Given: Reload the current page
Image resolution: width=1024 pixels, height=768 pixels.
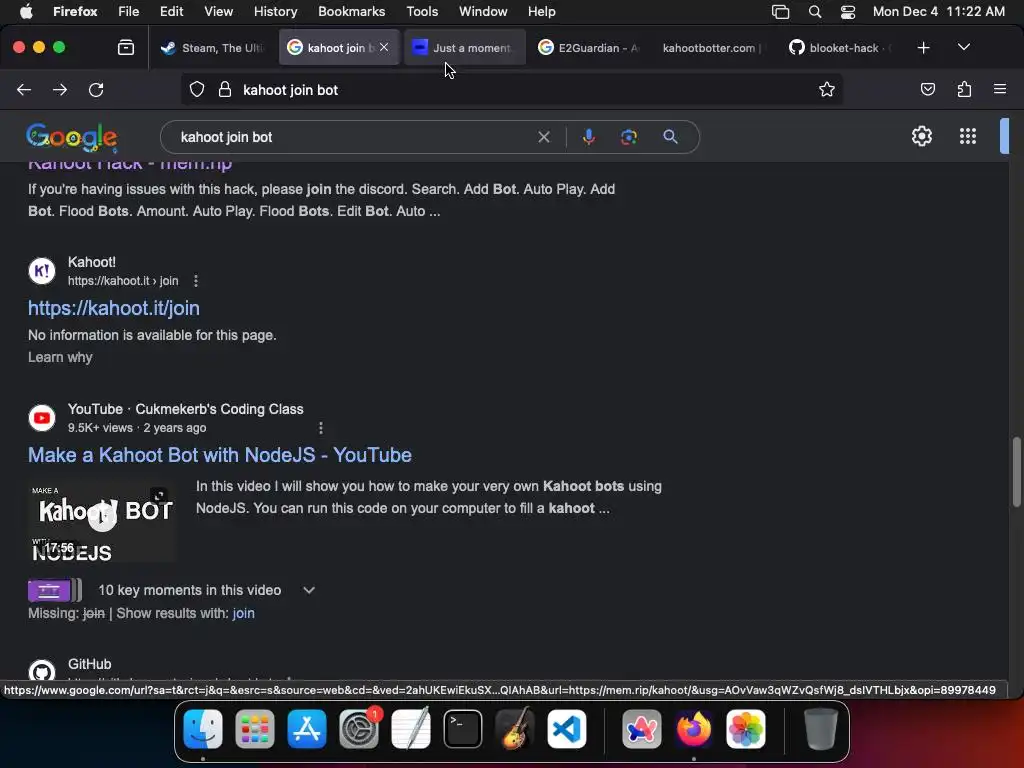Looking at the screenshot, I should [x=96, y=90].
